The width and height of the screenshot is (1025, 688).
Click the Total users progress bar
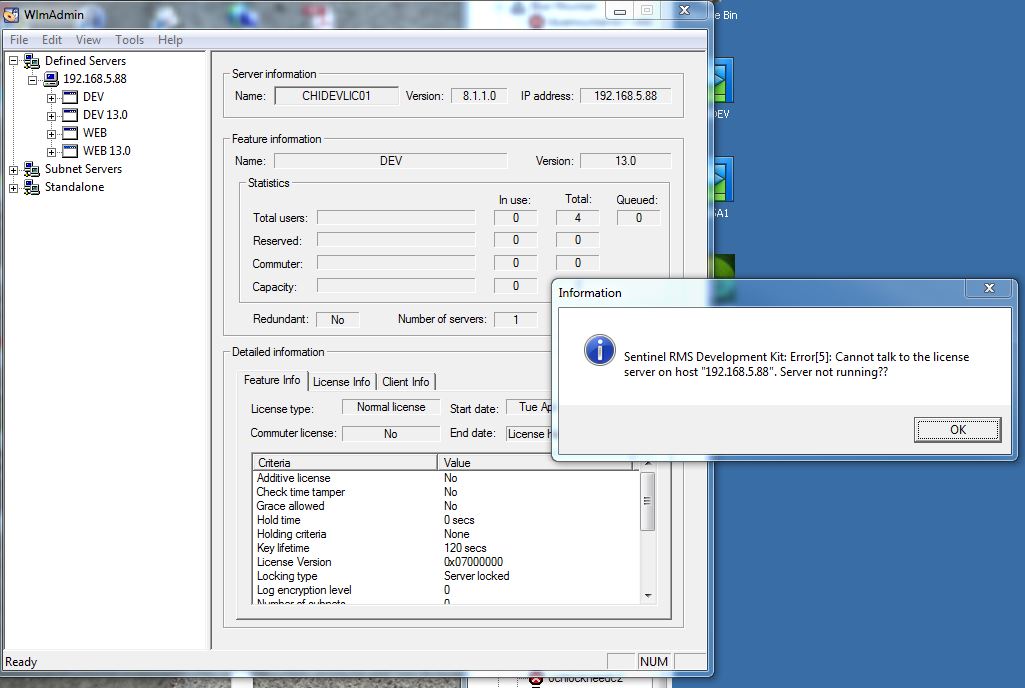(396, 218)
